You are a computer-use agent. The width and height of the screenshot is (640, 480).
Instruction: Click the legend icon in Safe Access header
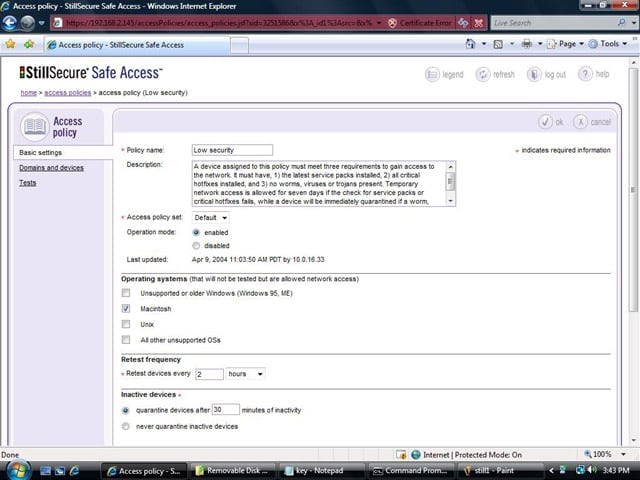(x=432, y=74)
